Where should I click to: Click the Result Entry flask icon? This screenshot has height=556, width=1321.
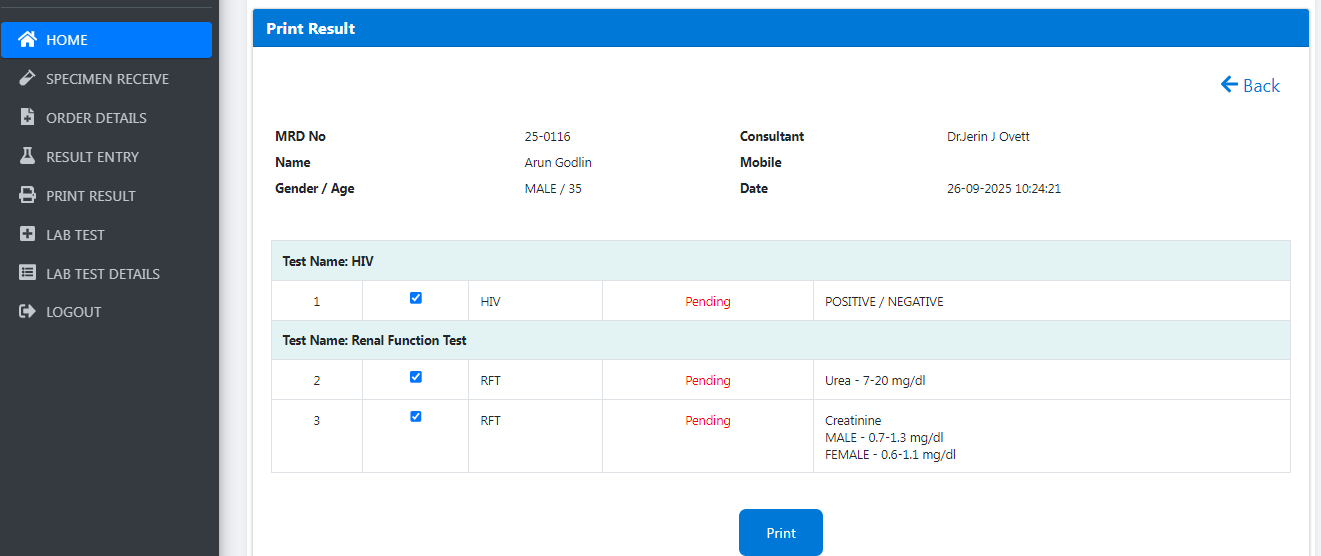click(28, 157)
